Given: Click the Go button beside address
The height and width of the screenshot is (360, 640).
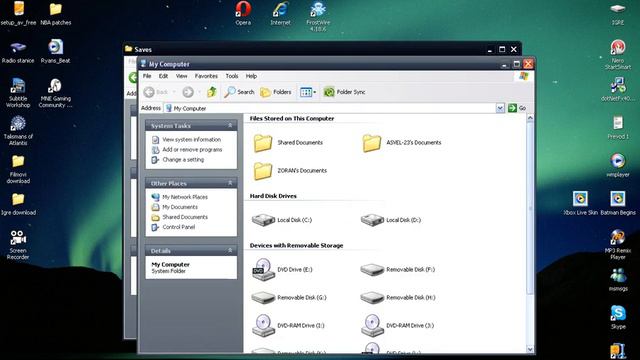Looking at the screenshot, I should click(x=517, y=108).
